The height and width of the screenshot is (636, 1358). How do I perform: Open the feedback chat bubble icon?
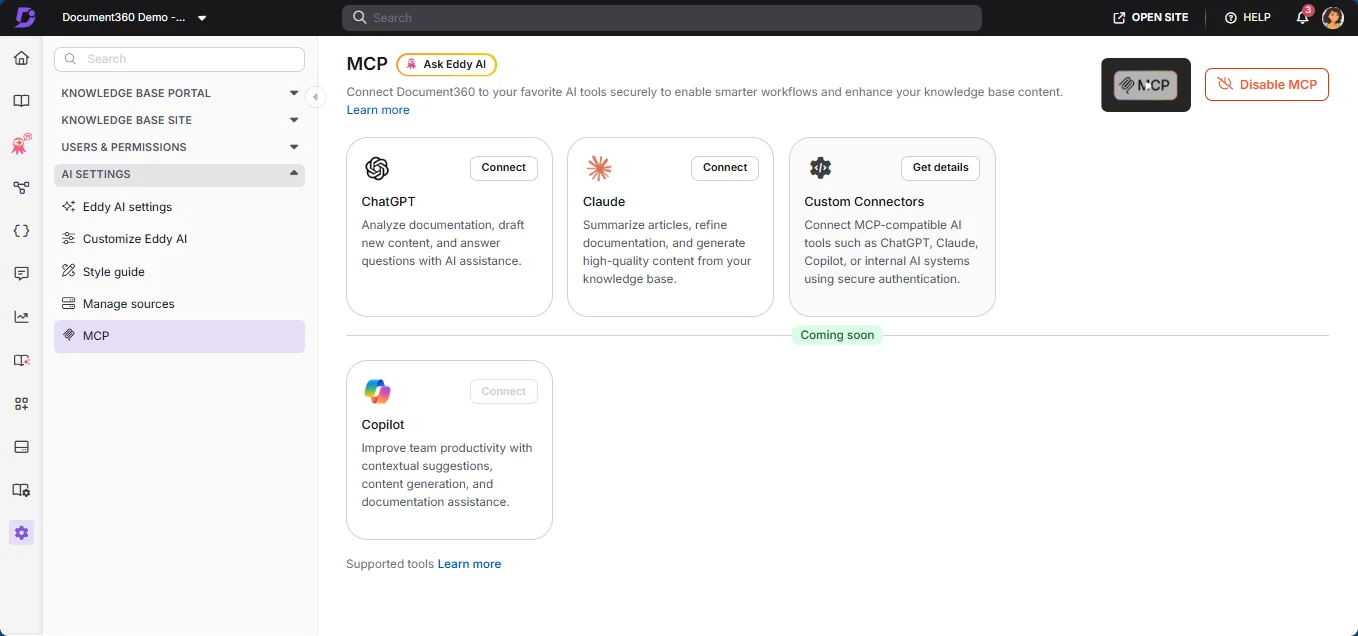click(21, 274)
